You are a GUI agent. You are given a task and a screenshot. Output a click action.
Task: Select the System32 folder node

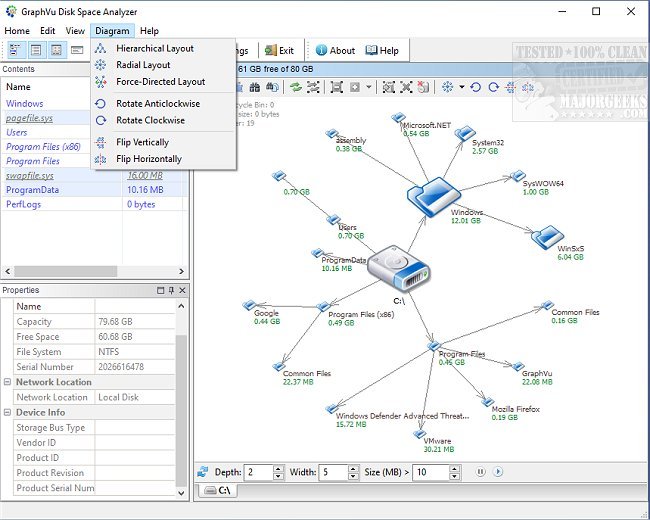pyautogui.click(x=464, y=134)
